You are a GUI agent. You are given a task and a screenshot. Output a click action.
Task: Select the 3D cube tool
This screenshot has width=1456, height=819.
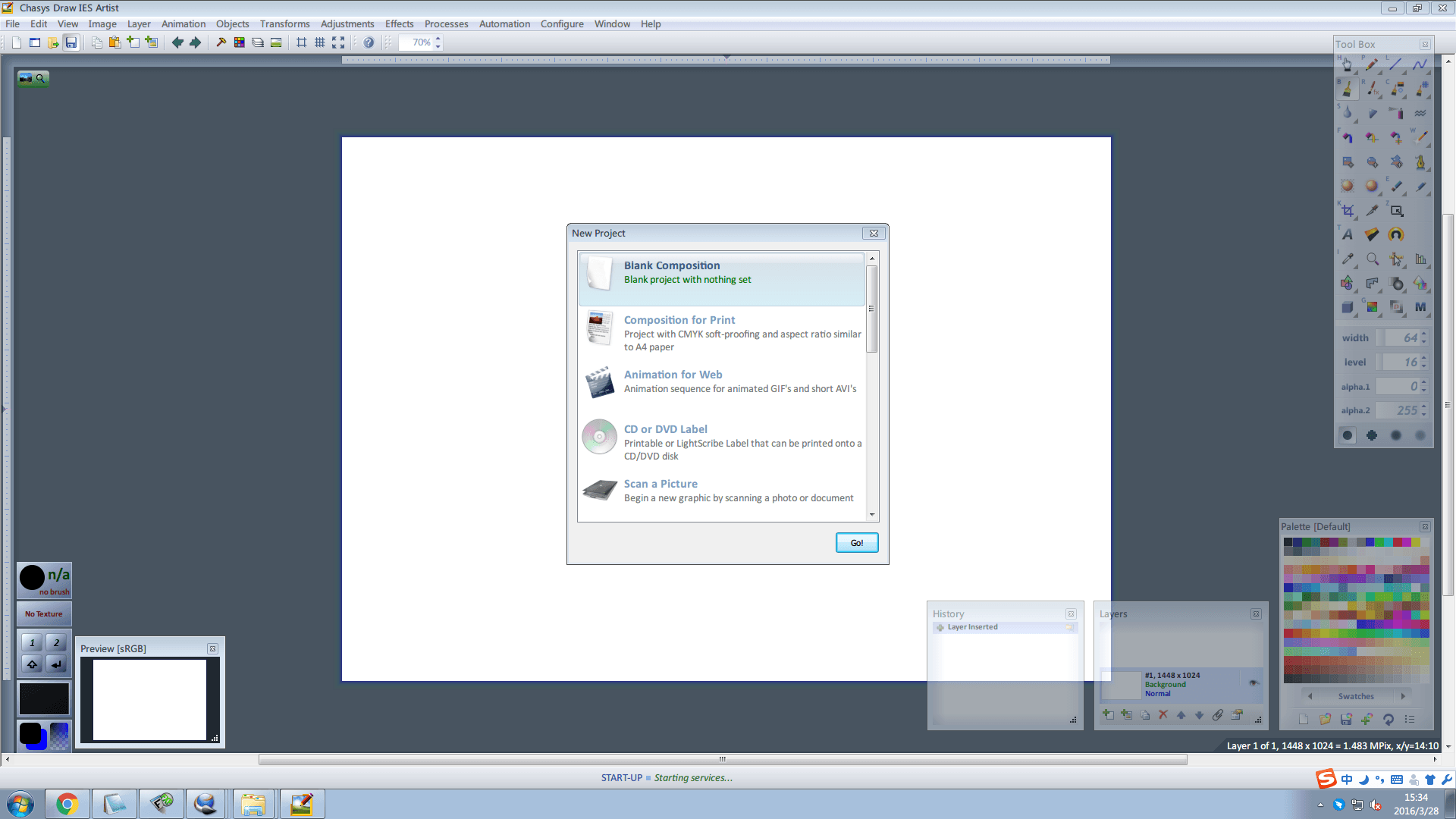coord(1348,307)
